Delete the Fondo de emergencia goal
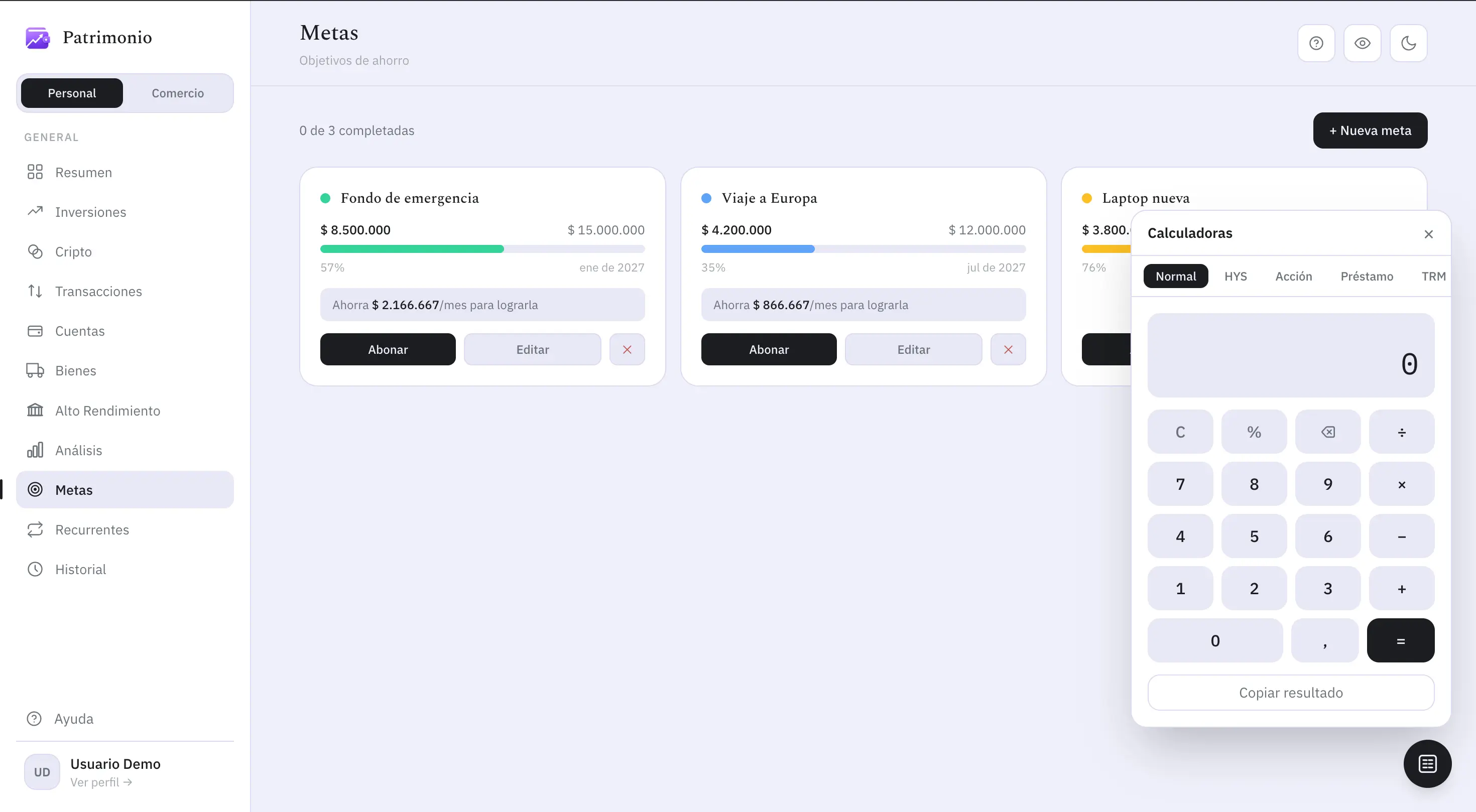The image size is (1476, 812). 627,349
